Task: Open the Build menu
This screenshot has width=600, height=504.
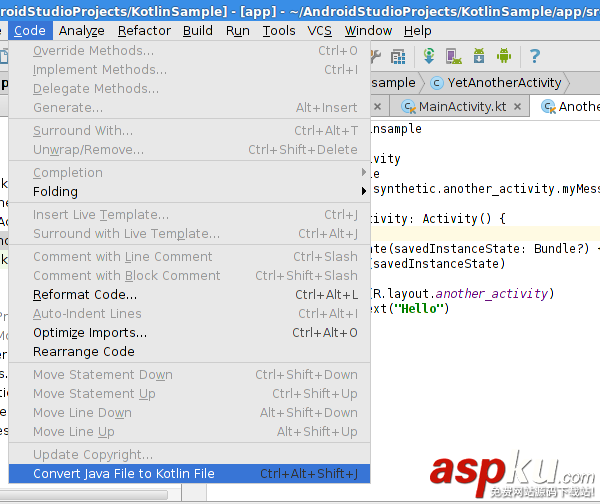Action: 197,31
